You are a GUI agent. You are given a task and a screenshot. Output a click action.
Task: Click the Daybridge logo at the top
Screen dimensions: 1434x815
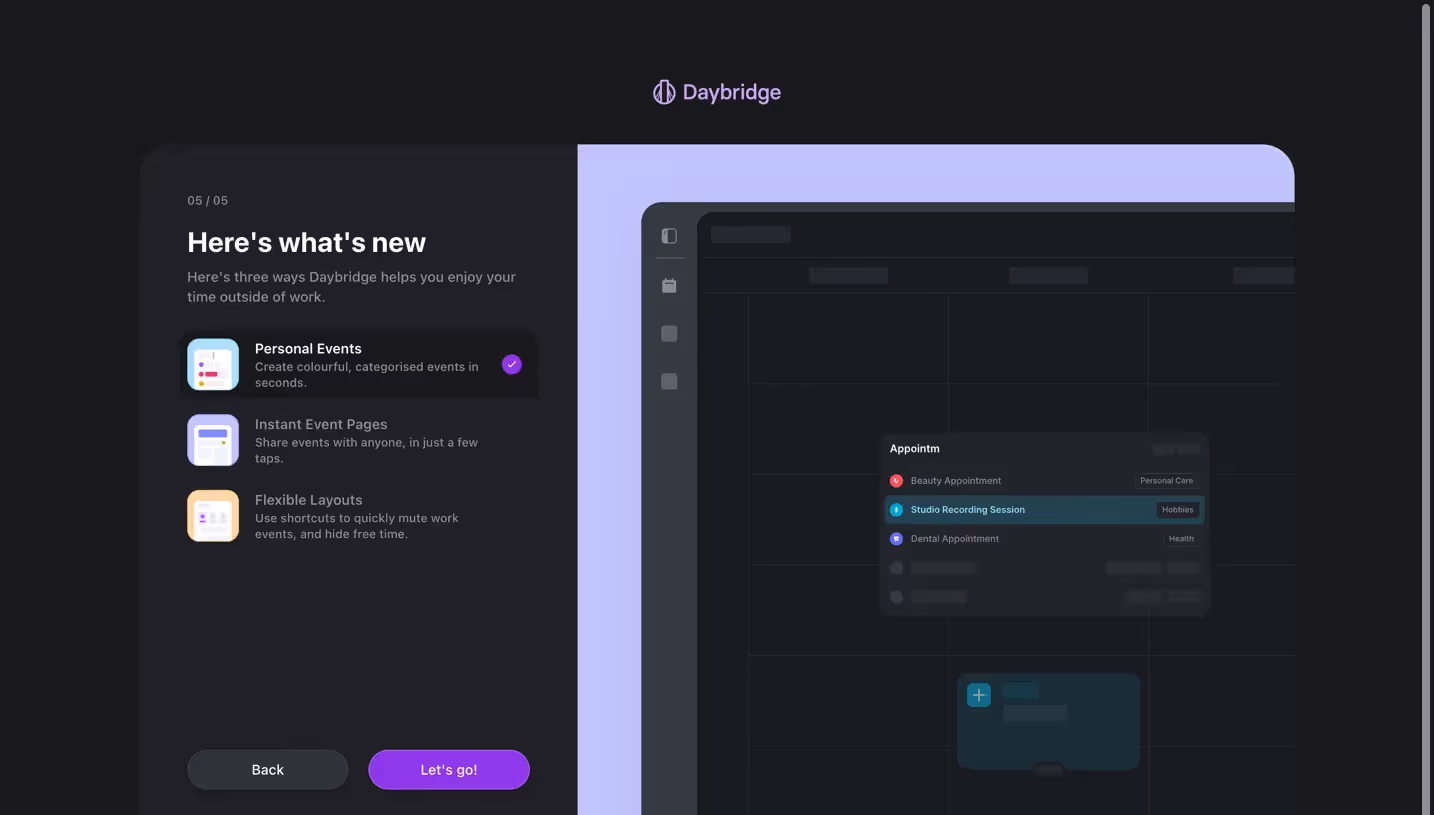click(716, 92)
